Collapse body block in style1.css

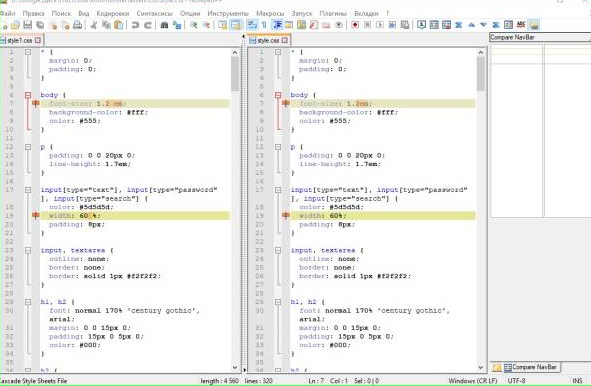click(28, 95)
